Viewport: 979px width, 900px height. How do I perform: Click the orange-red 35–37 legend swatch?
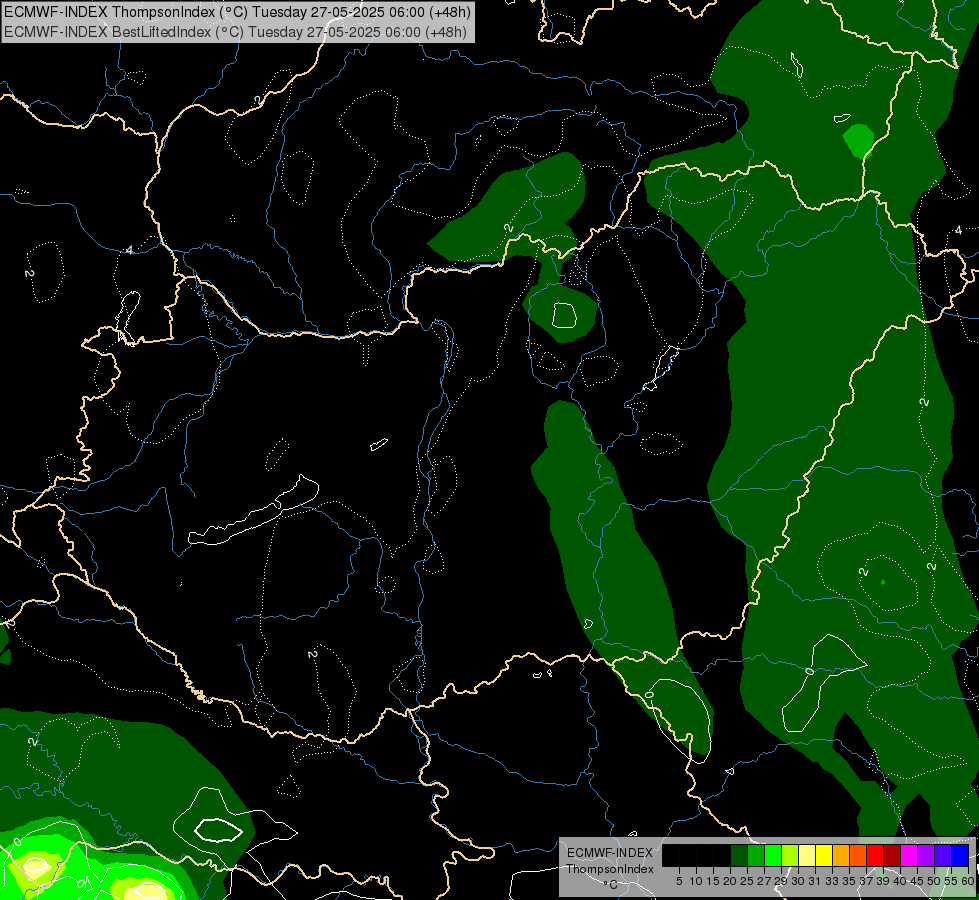[858, 855]
